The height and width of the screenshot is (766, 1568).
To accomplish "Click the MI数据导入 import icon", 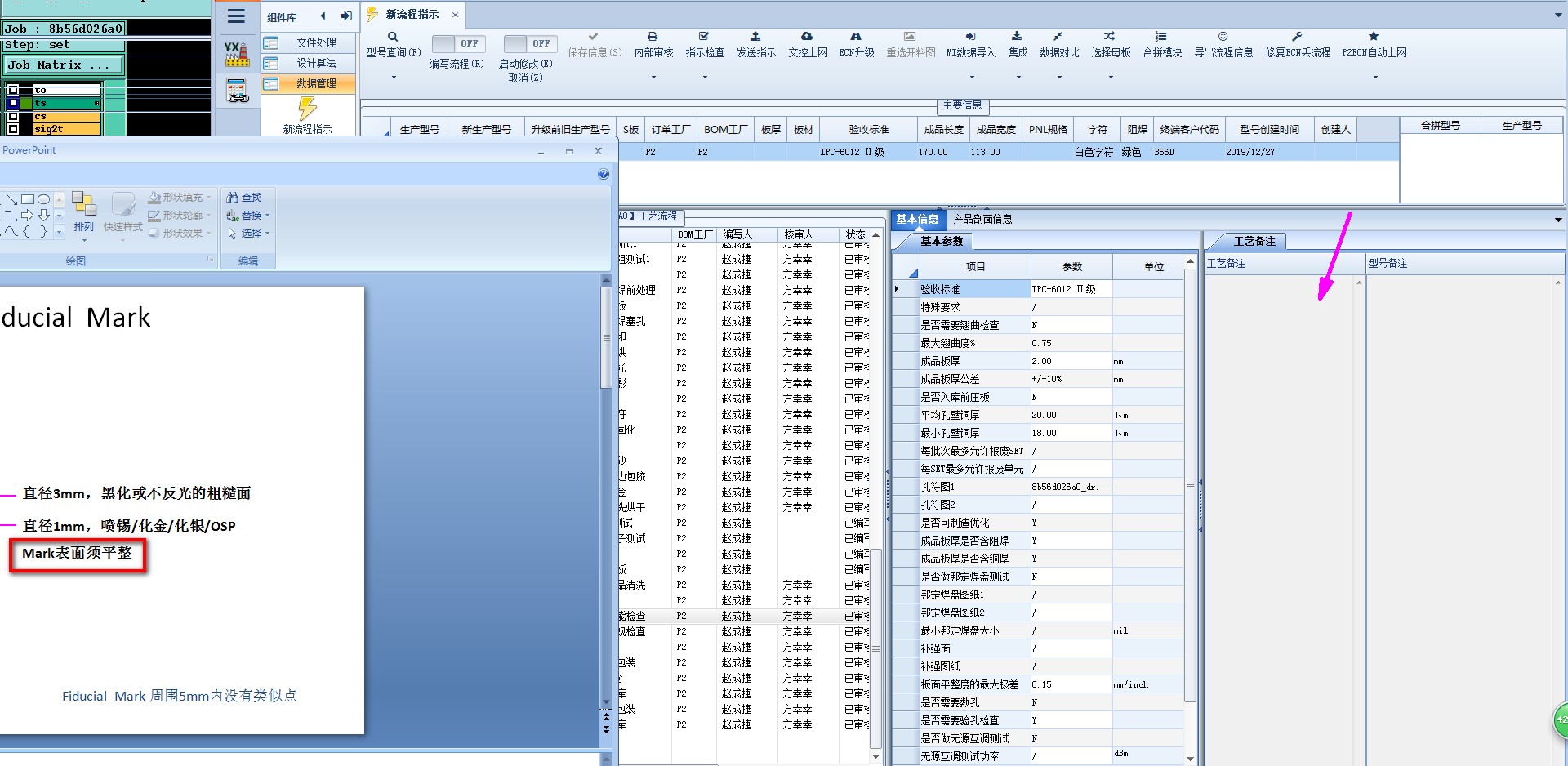I will (970, 37).
